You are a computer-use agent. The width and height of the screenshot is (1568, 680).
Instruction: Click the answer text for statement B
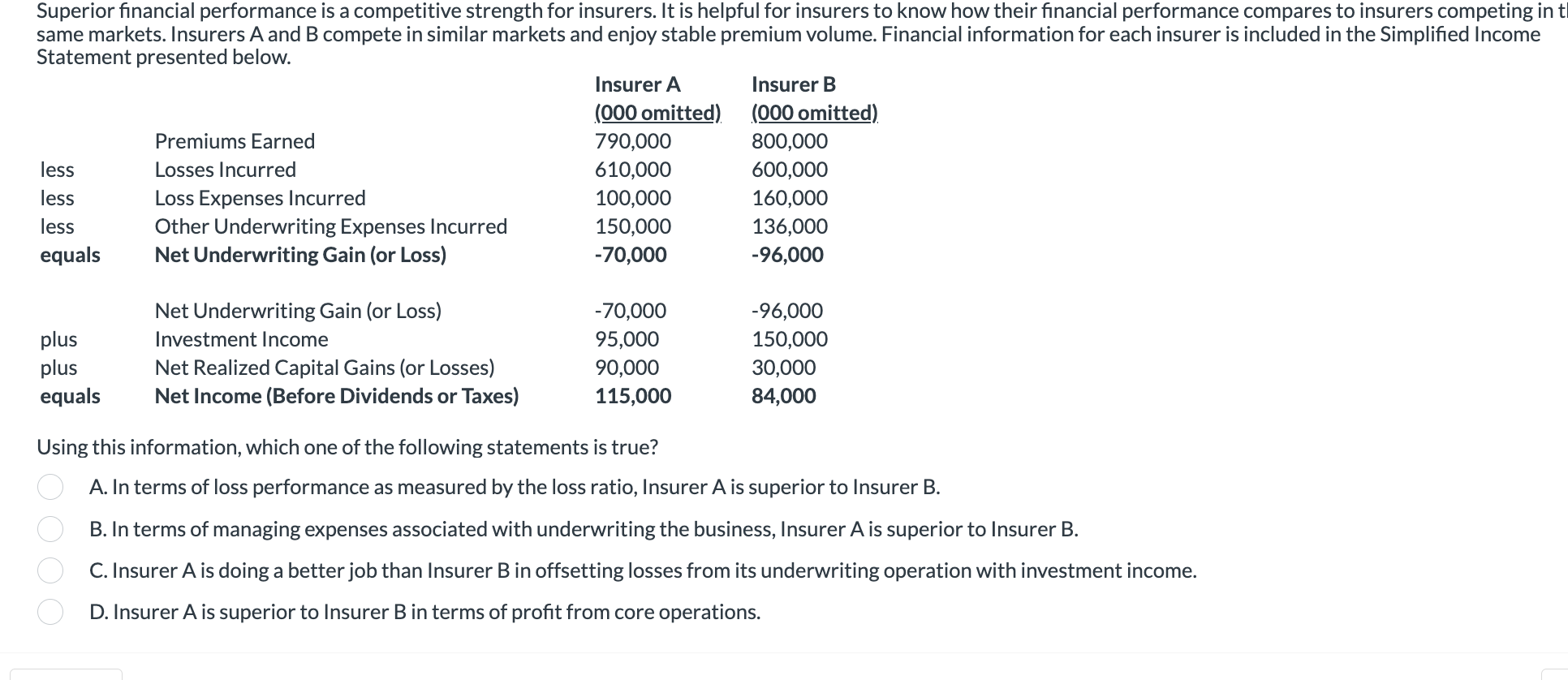pyautogui.click(x=584, y=529)
